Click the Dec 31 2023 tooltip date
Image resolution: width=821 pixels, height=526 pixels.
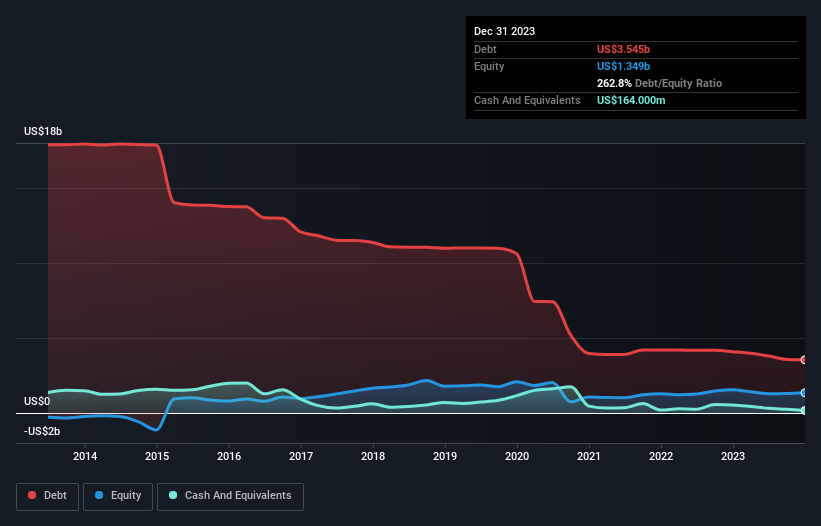(504, 31)
